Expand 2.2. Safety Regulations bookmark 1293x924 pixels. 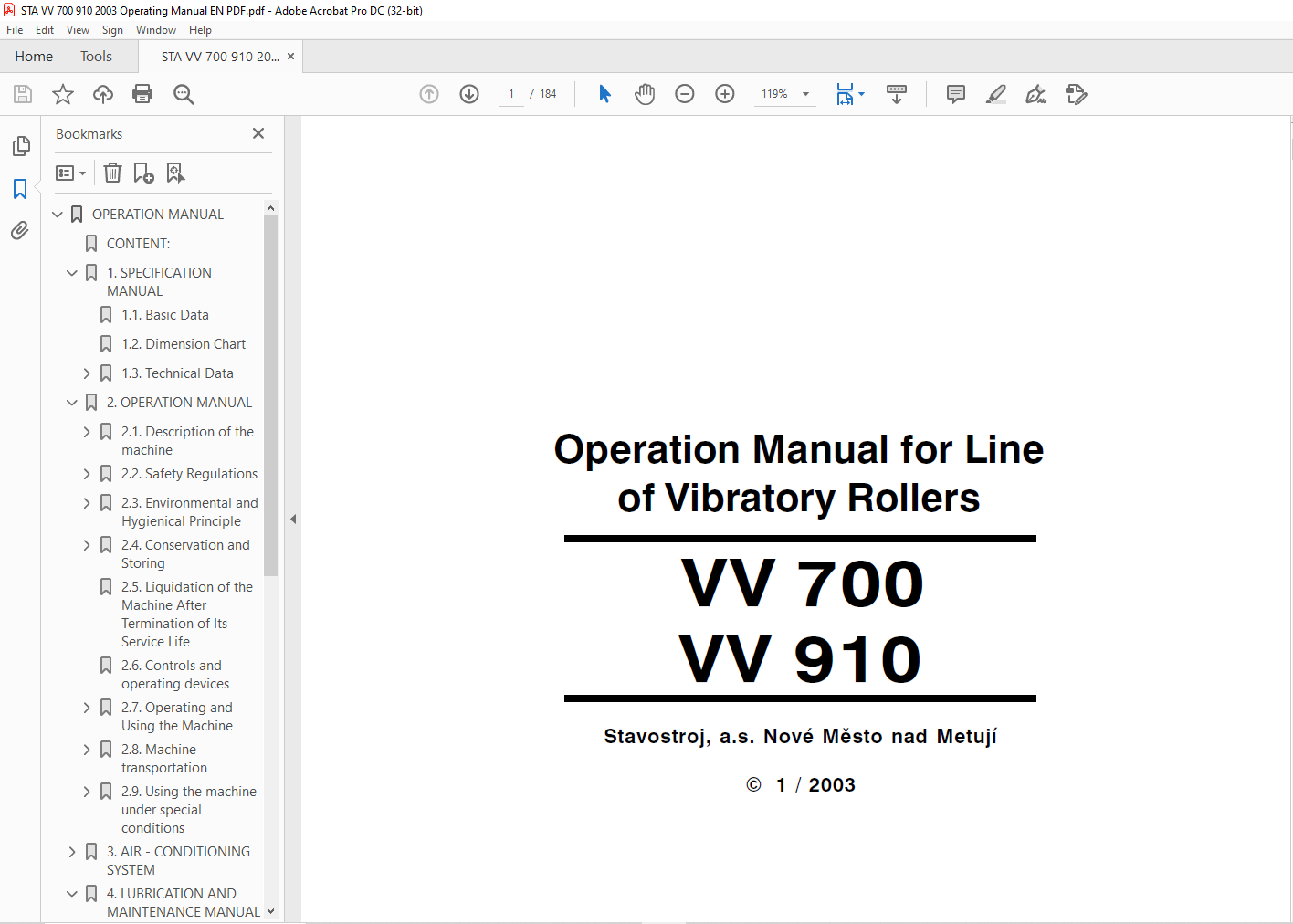click(87, 474)
